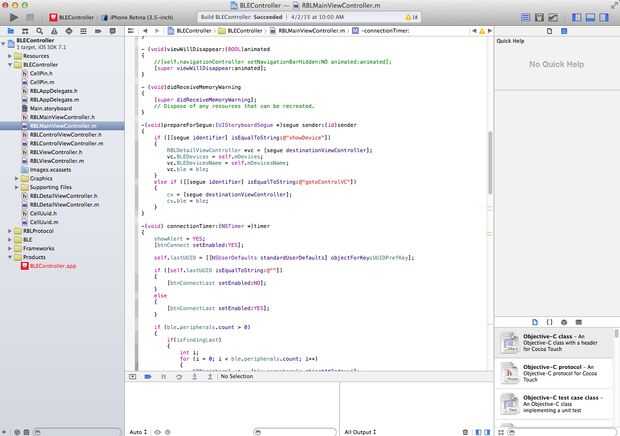Click BLEController folder in jump bar
Viewport: 620px width, 436px height.
[240, 31]
